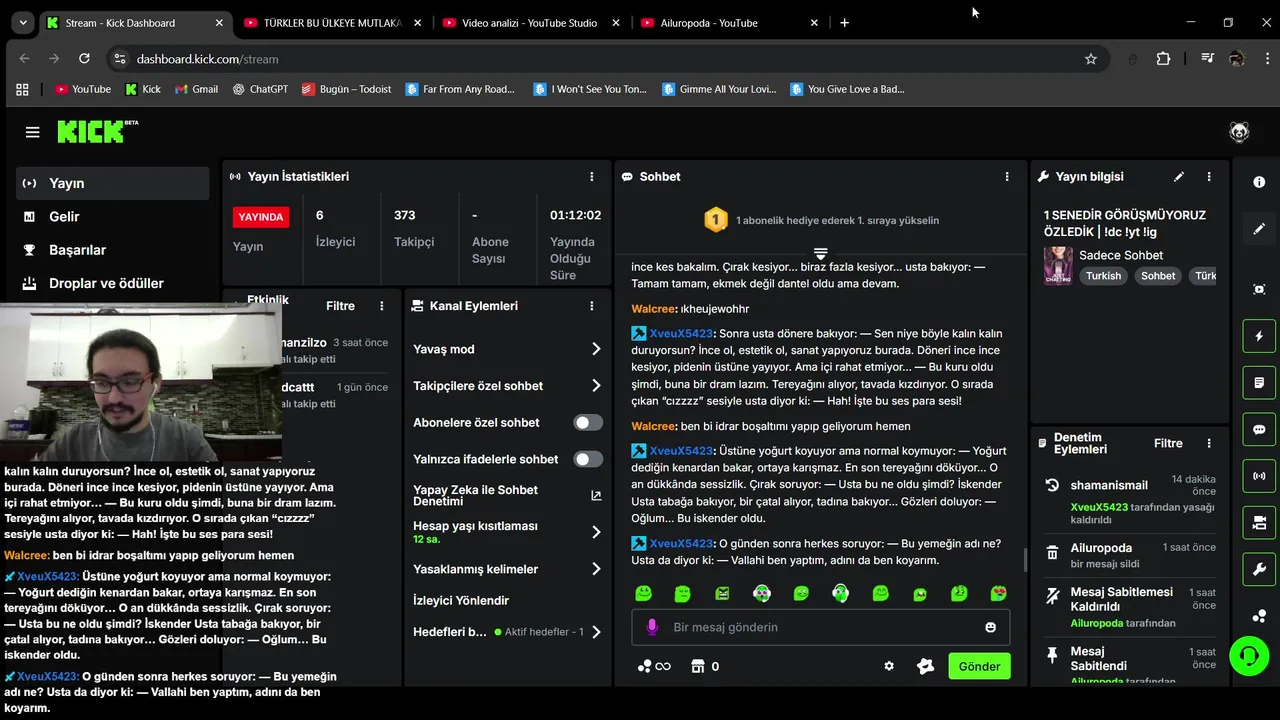Click the purple microphone icon in message box
1280x720 pixels.
(652, 627)
